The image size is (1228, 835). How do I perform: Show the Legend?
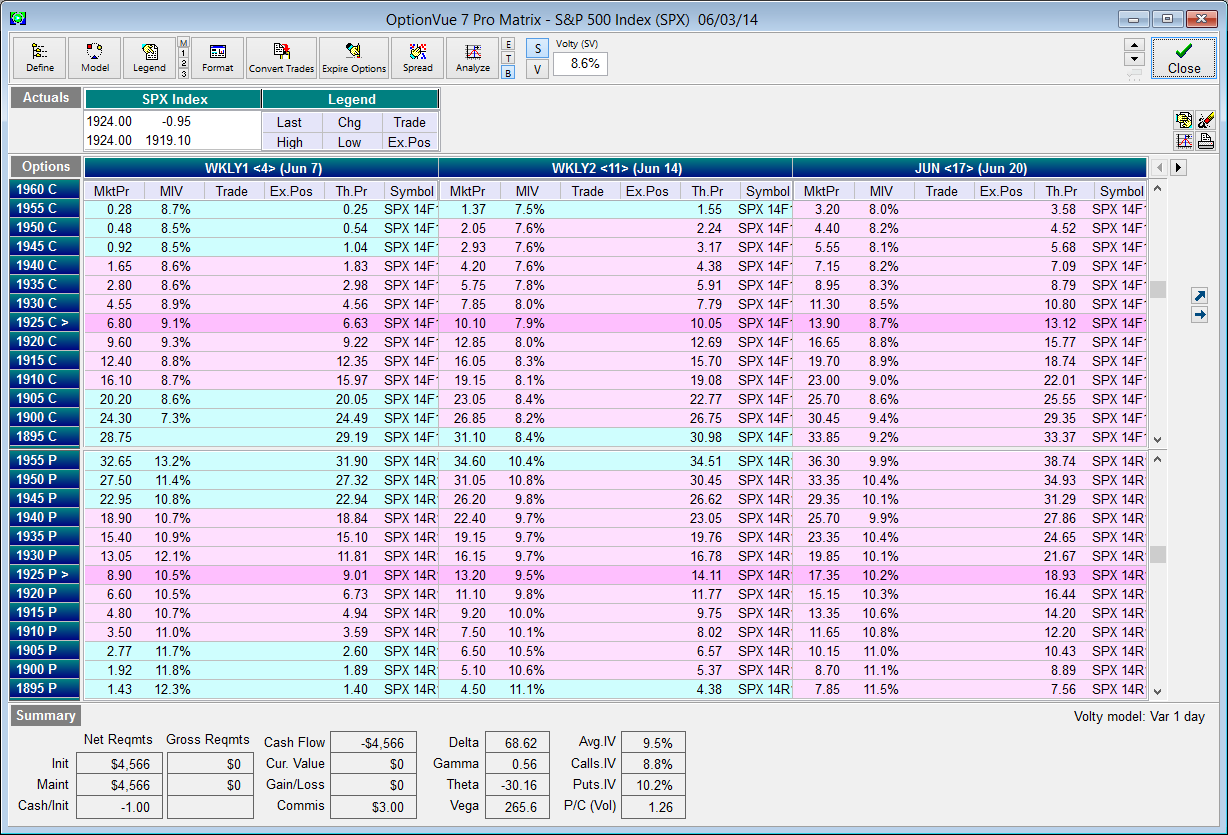(149, 58)
